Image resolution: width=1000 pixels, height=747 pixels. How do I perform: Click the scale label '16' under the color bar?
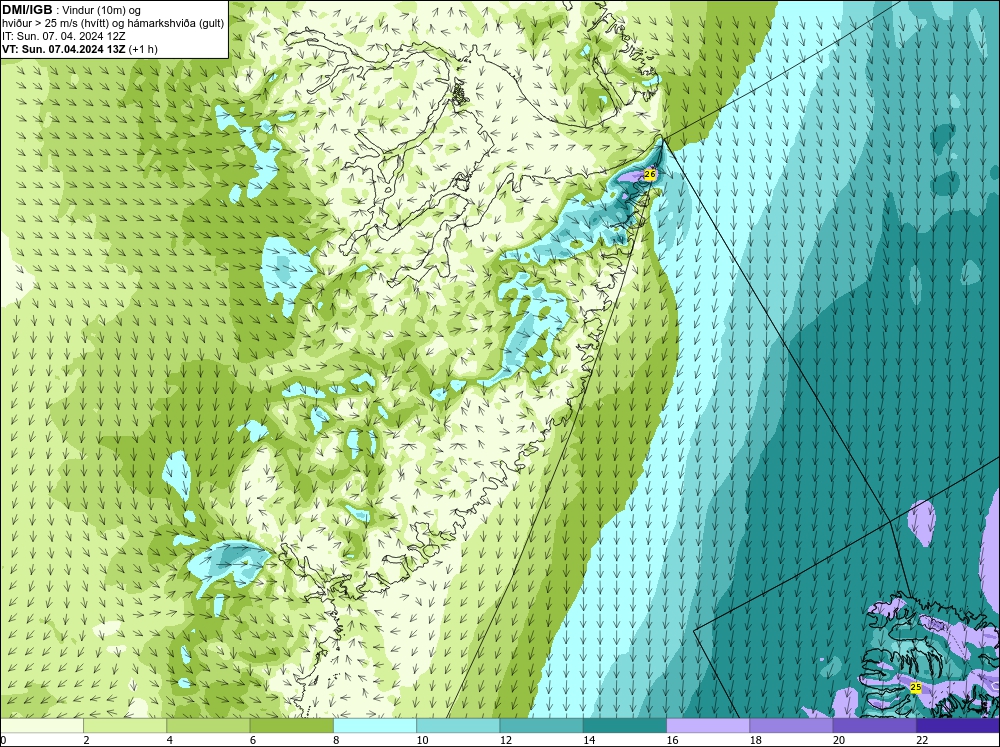[672, 740]
